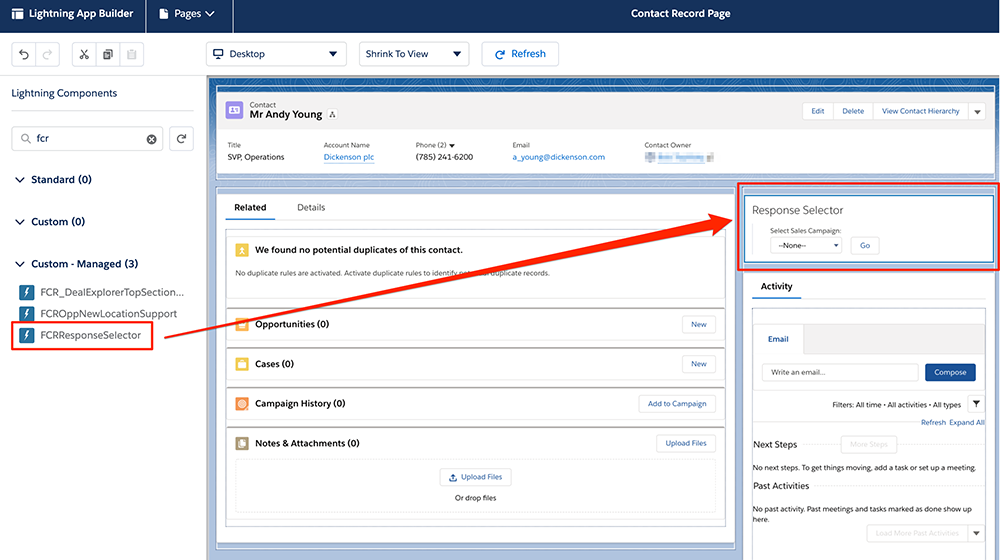Click the a_young@dickenson.com email link

click(x=558, y=157)
